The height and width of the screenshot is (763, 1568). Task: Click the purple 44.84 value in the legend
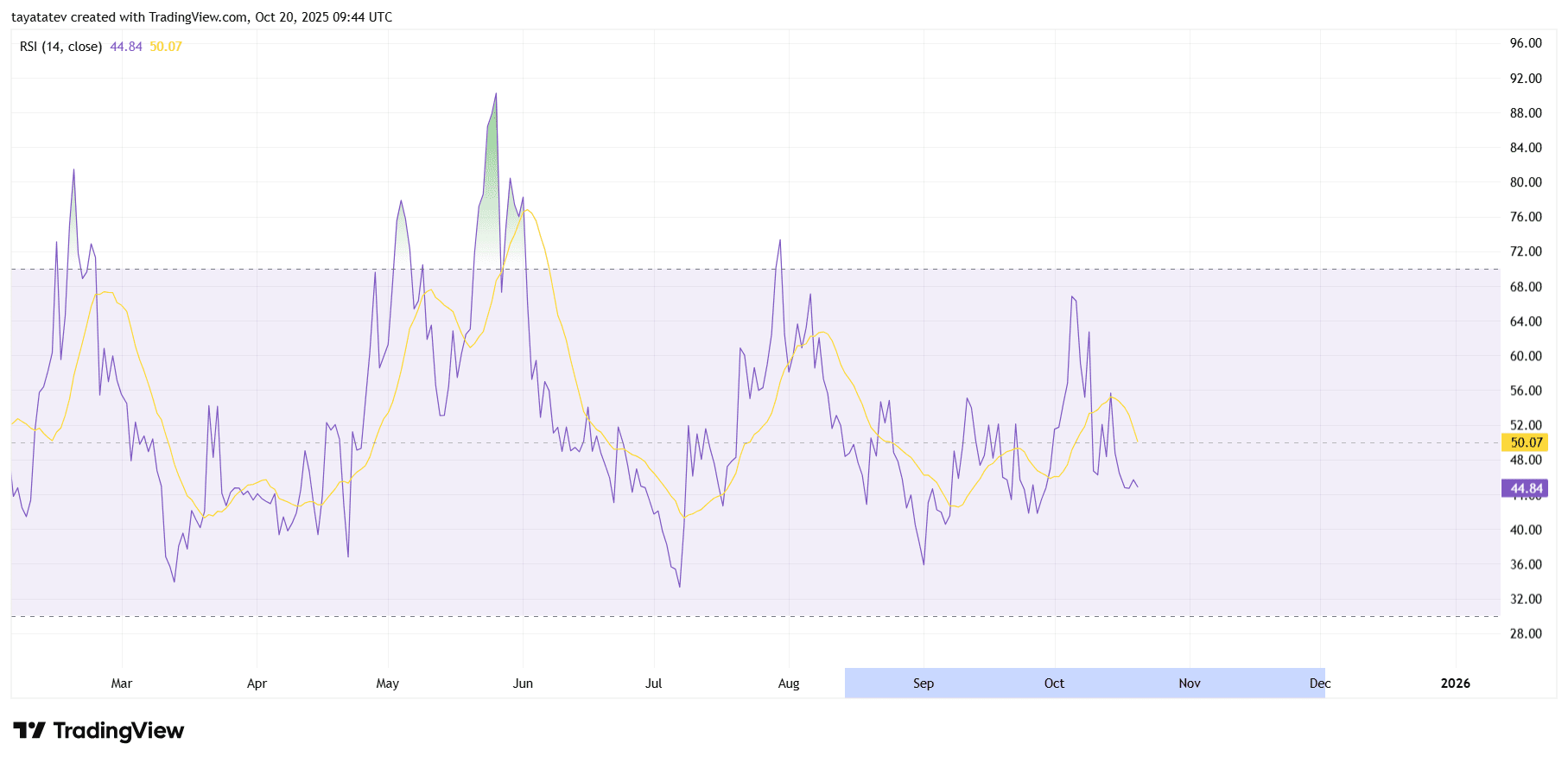tap(126, 47)
